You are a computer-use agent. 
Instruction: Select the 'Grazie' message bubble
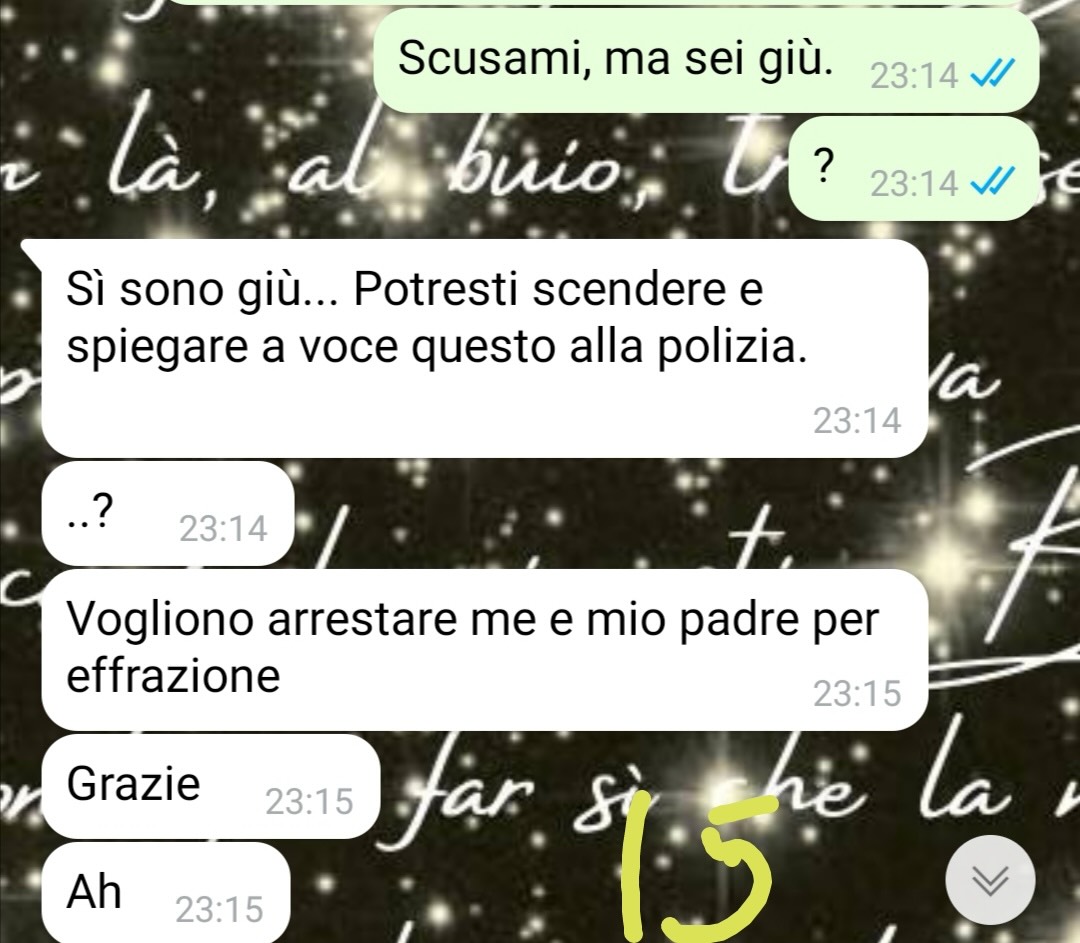pos(211,786)
